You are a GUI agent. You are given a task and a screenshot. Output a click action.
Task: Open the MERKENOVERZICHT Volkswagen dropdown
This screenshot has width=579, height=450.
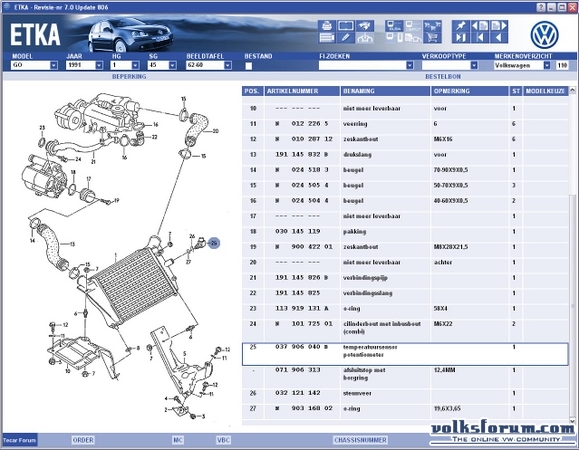click(x=547, y=65)
